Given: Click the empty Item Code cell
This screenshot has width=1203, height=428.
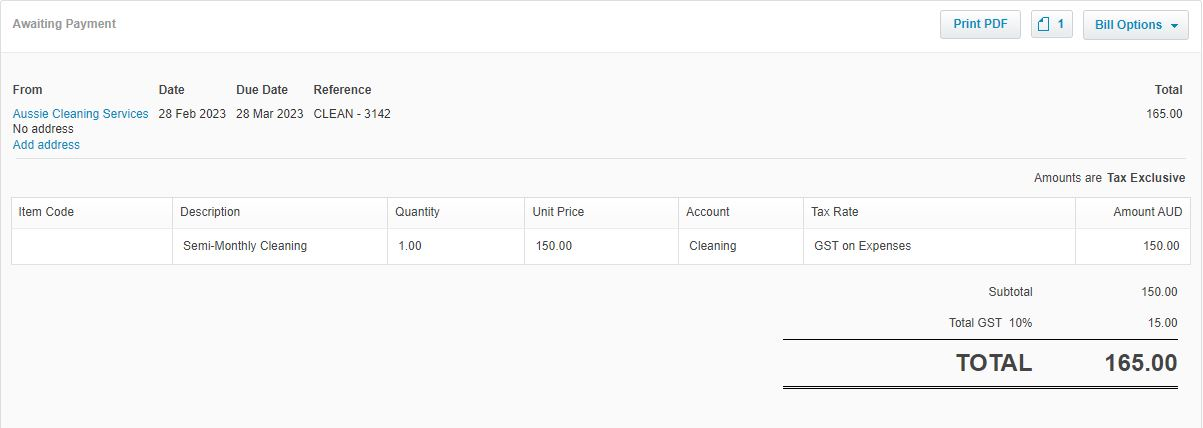Looking at the screenshot, I should coord(92,246).
